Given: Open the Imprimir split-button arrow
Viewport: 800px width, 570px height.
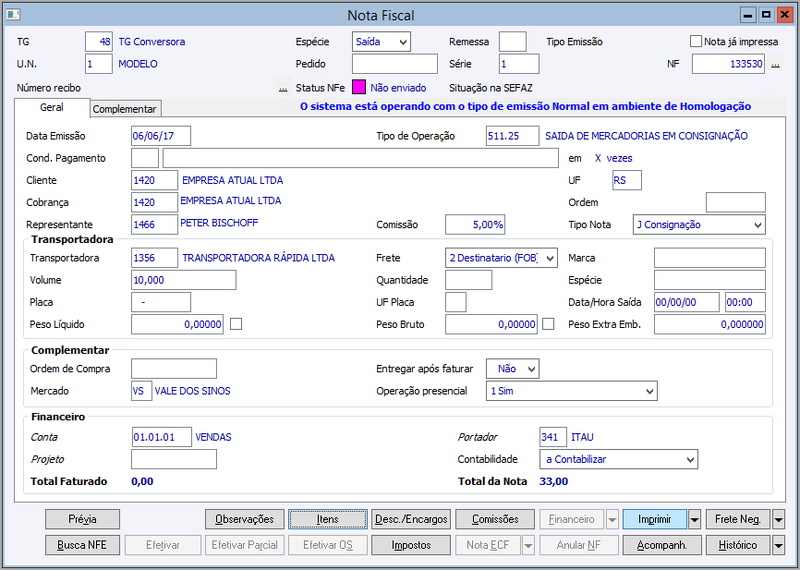Looking at the screenshot, I should 694,519.
